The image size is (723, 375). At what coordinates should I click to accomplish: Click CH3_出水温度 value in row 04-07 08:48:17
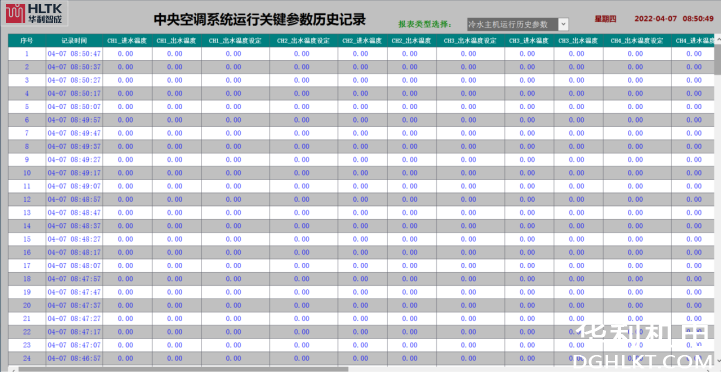[577, 252]
